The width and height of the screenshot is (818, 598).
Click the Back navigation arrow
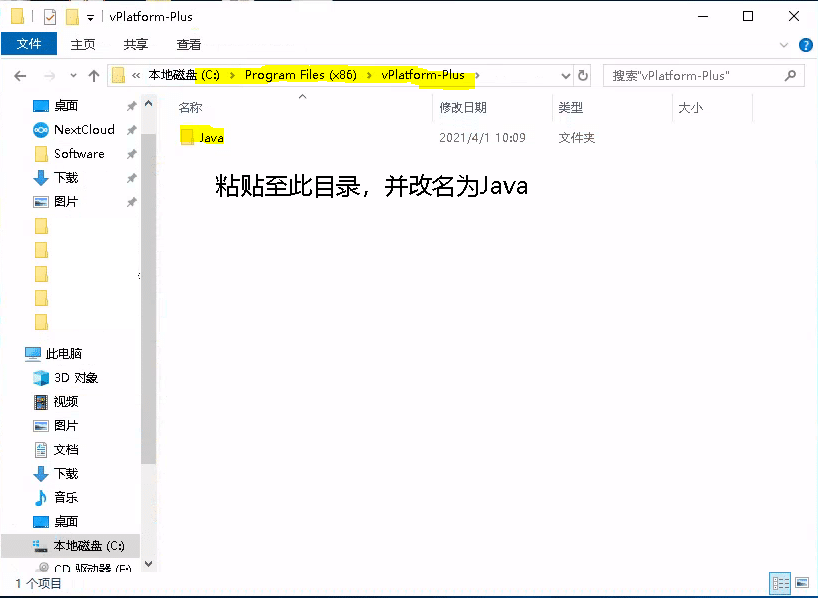coord(19,76)
